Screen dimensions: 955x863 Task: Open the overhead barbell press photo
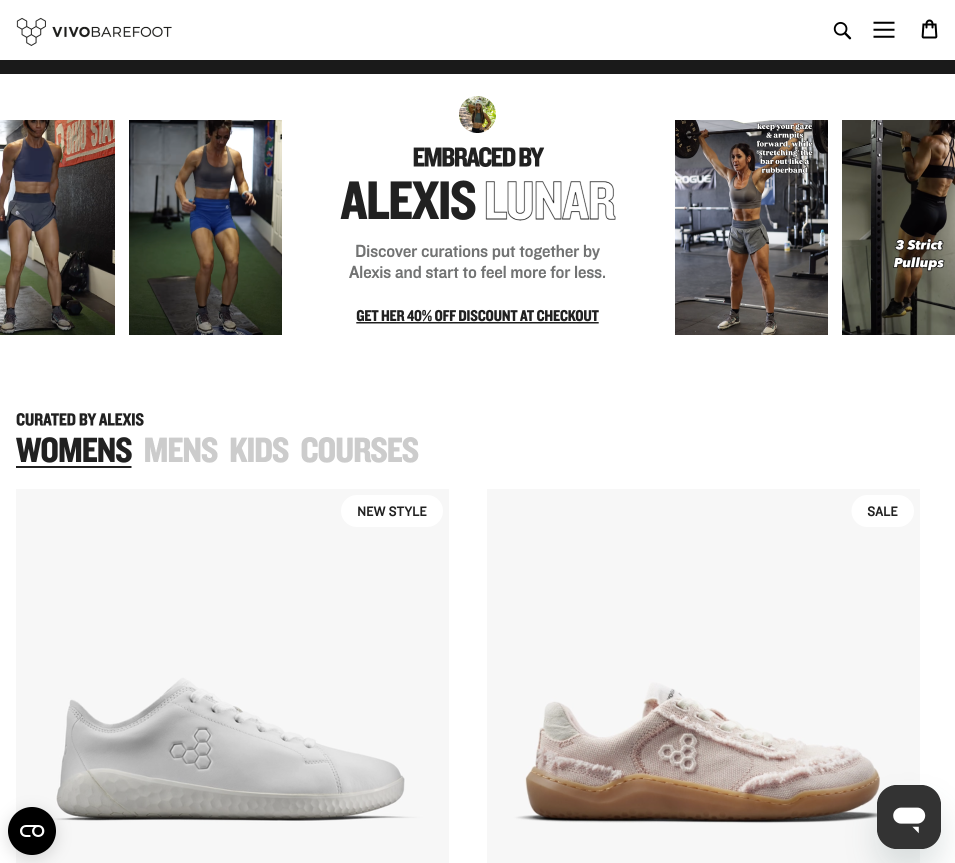[751, 227]
